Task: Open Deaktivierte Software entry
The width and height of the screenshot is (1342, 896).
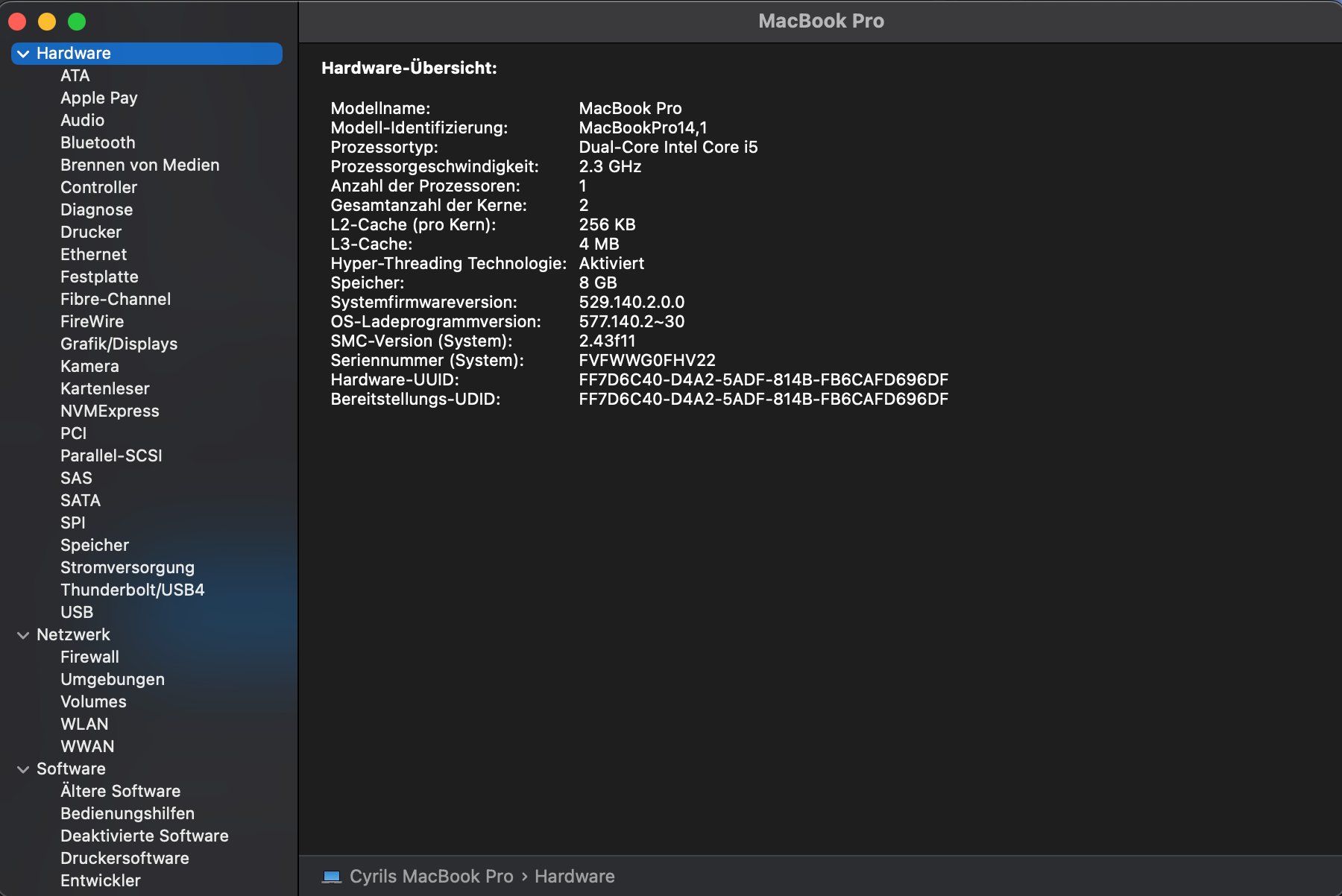Action: [145, 836]
